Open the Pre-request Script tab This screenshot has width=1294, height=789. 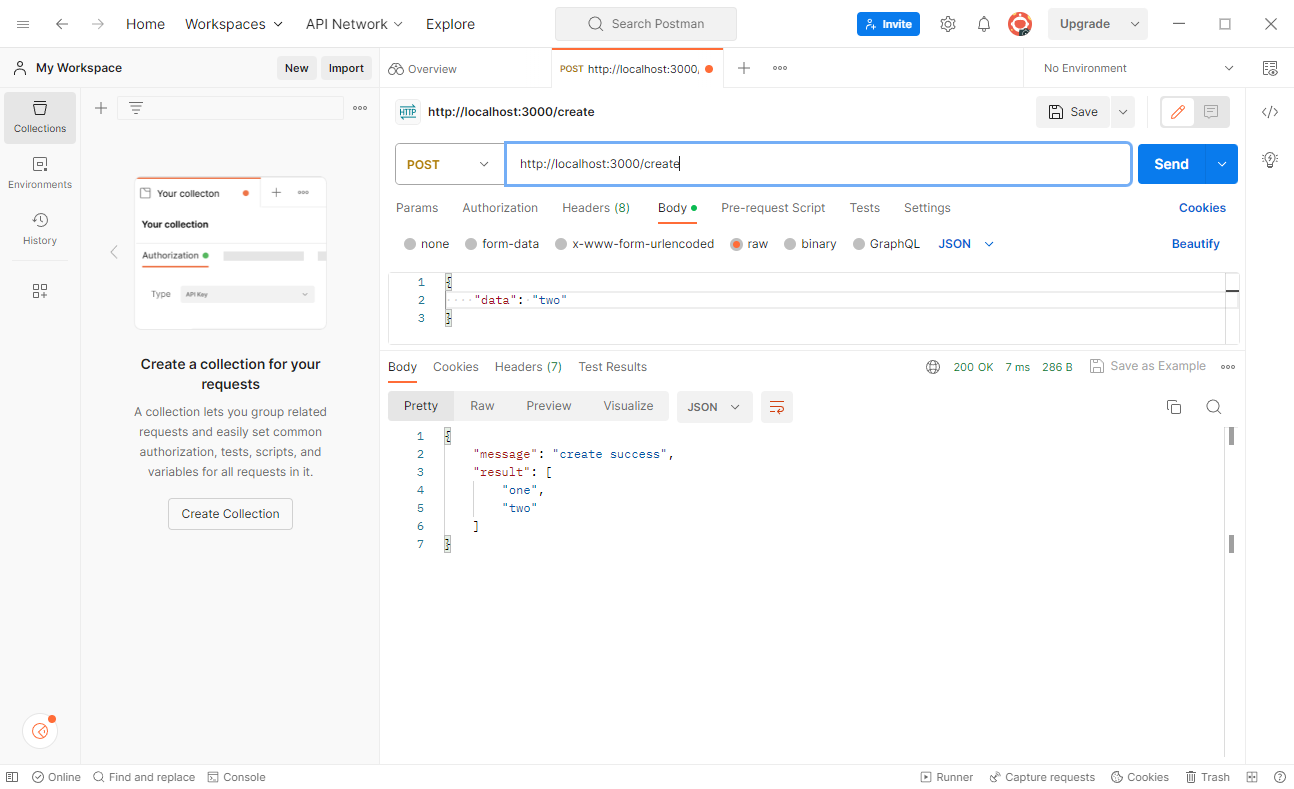pyautogui.click(x=773, y=208)
